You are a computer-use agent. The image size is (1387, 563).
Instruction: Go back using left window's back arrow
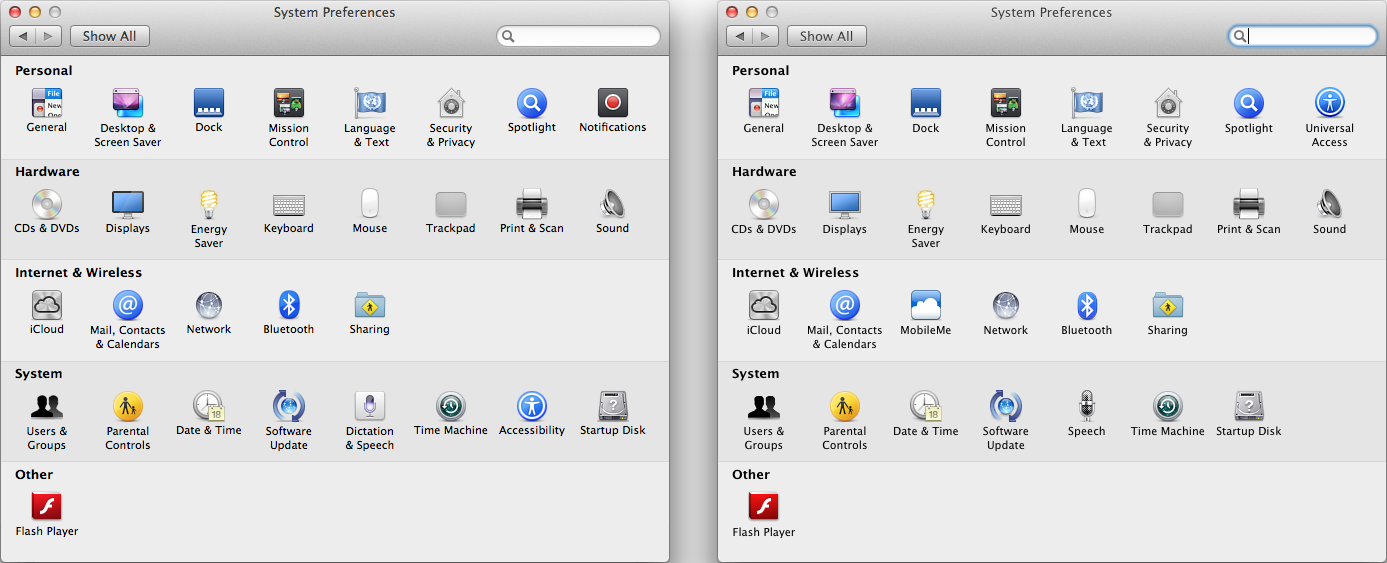pyautogui.click(x=23, y=36)
